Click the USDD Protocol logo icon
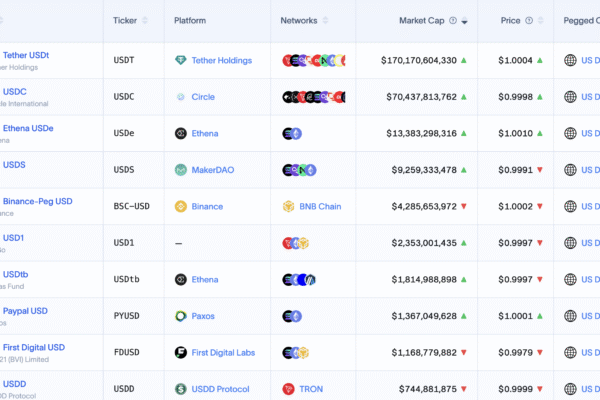Screen dimensions: 600x400 coord(181,389)
